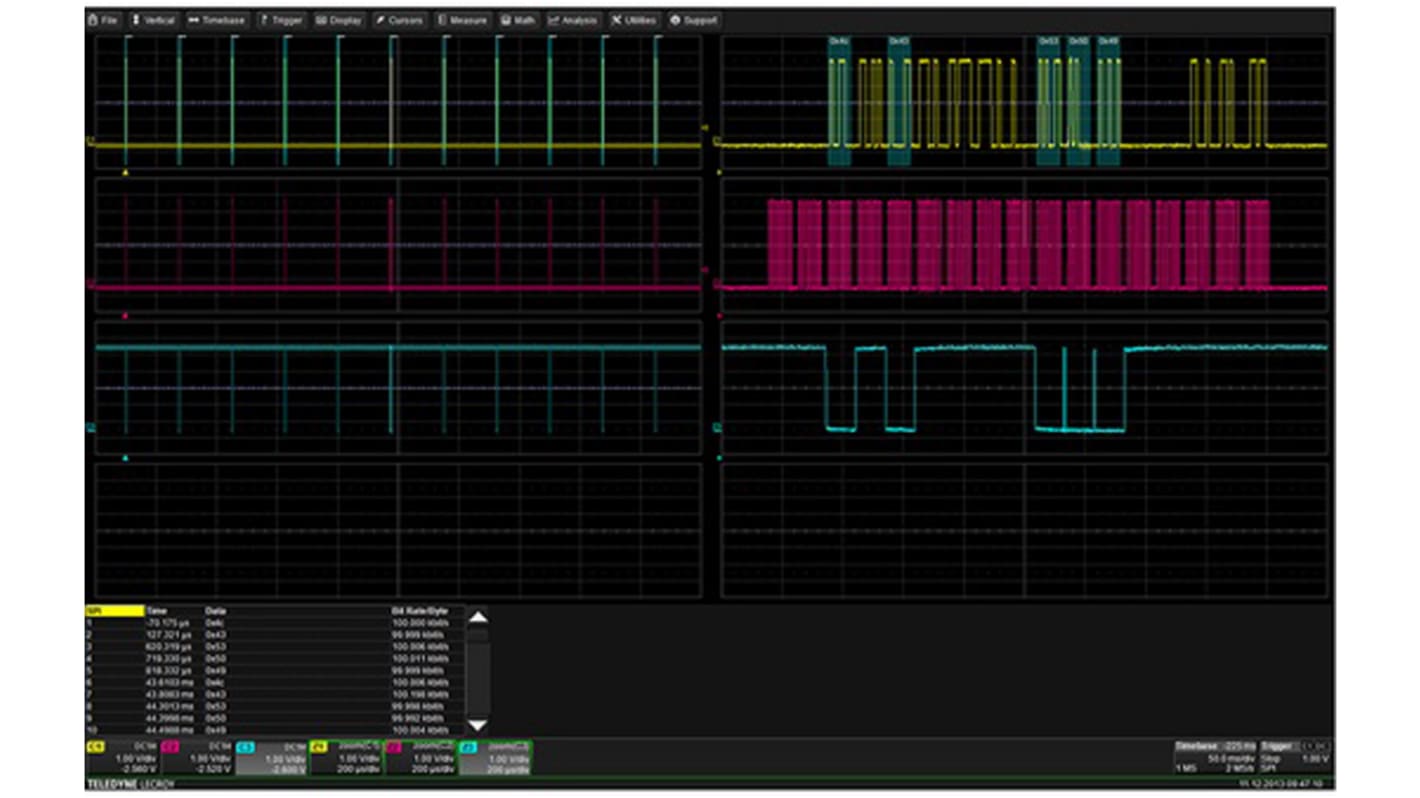Open Utilities via the wrench icon
Image resolution: width=1420 pixels, height=798 pixels.
[618, 19]
